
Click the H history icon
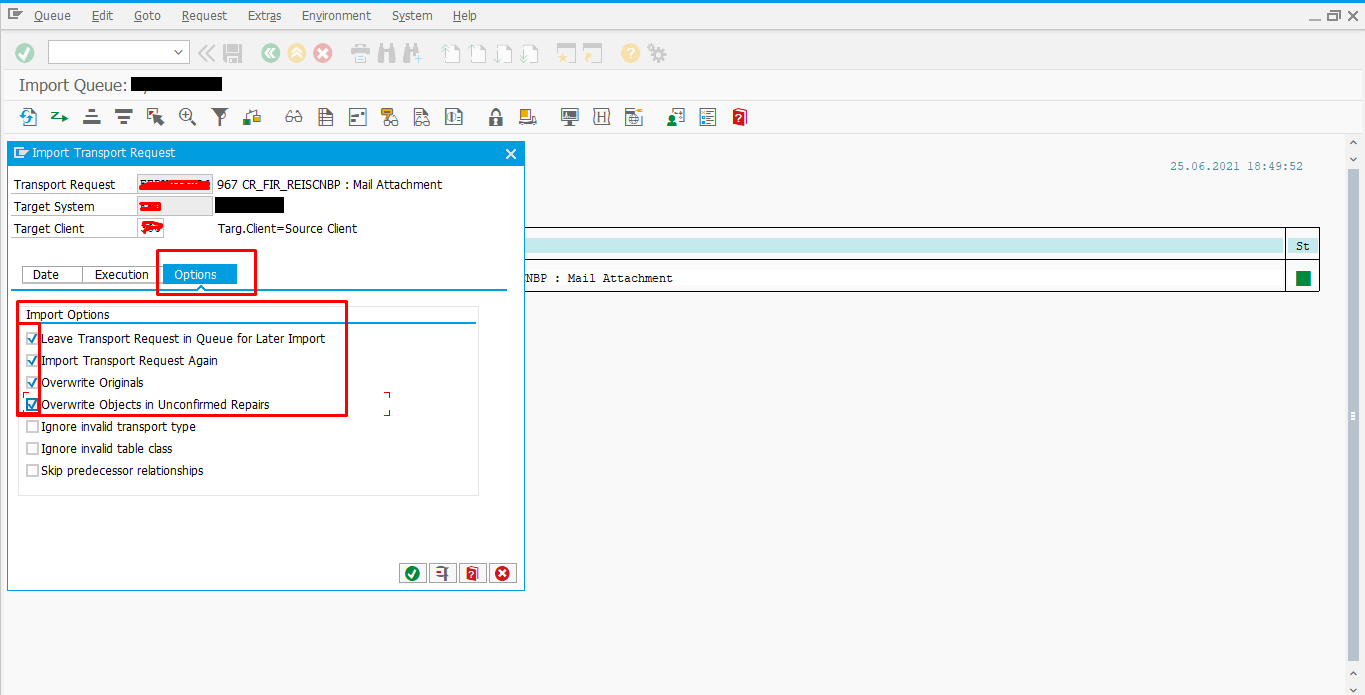click(x=602, y=117)
